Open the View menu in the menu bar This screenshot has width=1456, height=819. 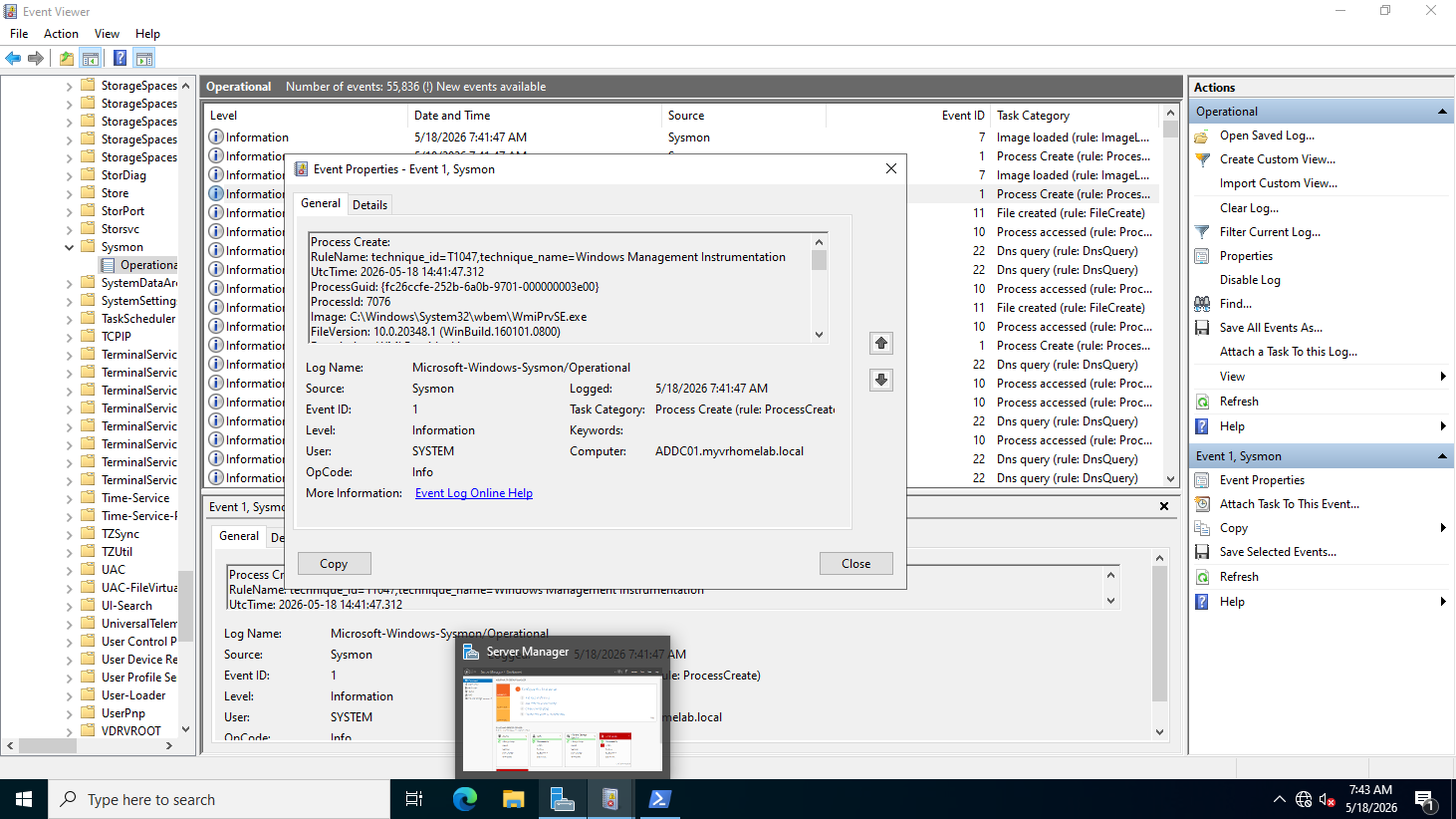pyautogui.click(x=107, y=34)
